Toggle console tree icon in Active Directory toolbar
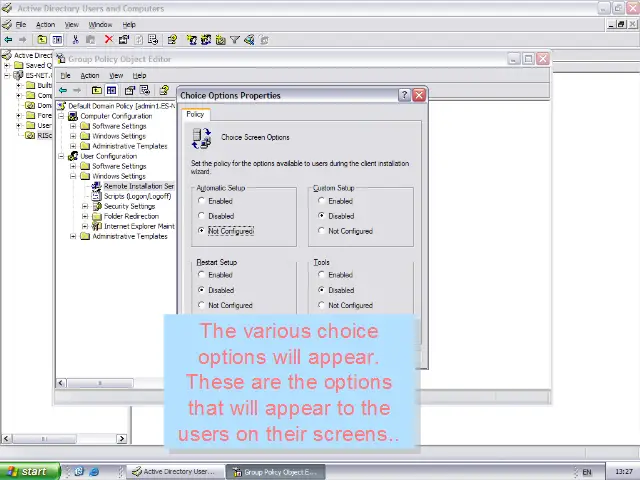The image size is (640, 480). pyautogui.click(x=57, y=40)
